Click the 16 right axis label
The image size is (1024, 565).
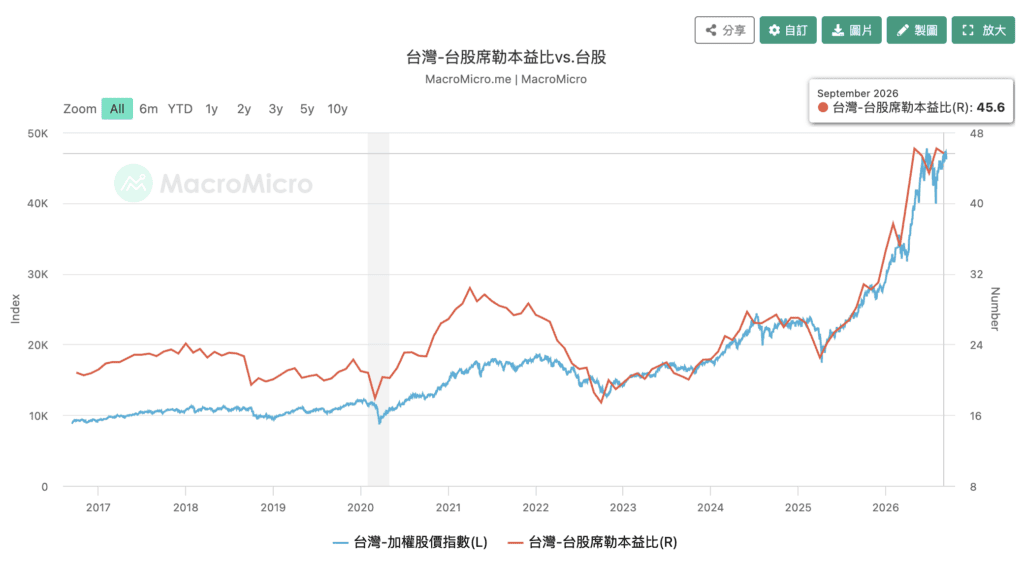[x=976, y=416]
